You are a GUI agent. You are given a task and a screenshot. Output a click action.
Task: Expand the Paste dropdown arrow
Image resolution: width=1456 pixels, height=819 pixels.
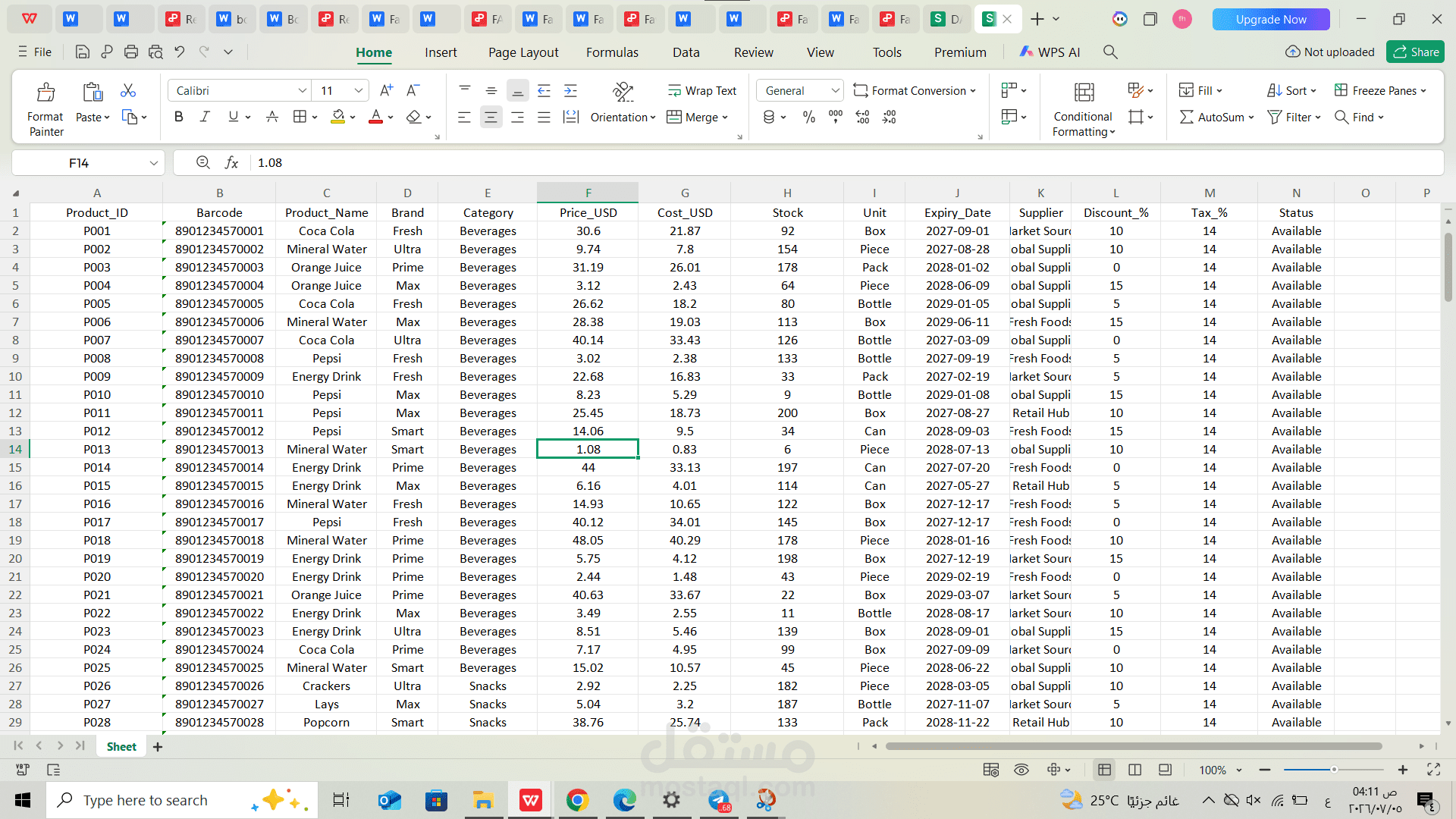[106, 118]
